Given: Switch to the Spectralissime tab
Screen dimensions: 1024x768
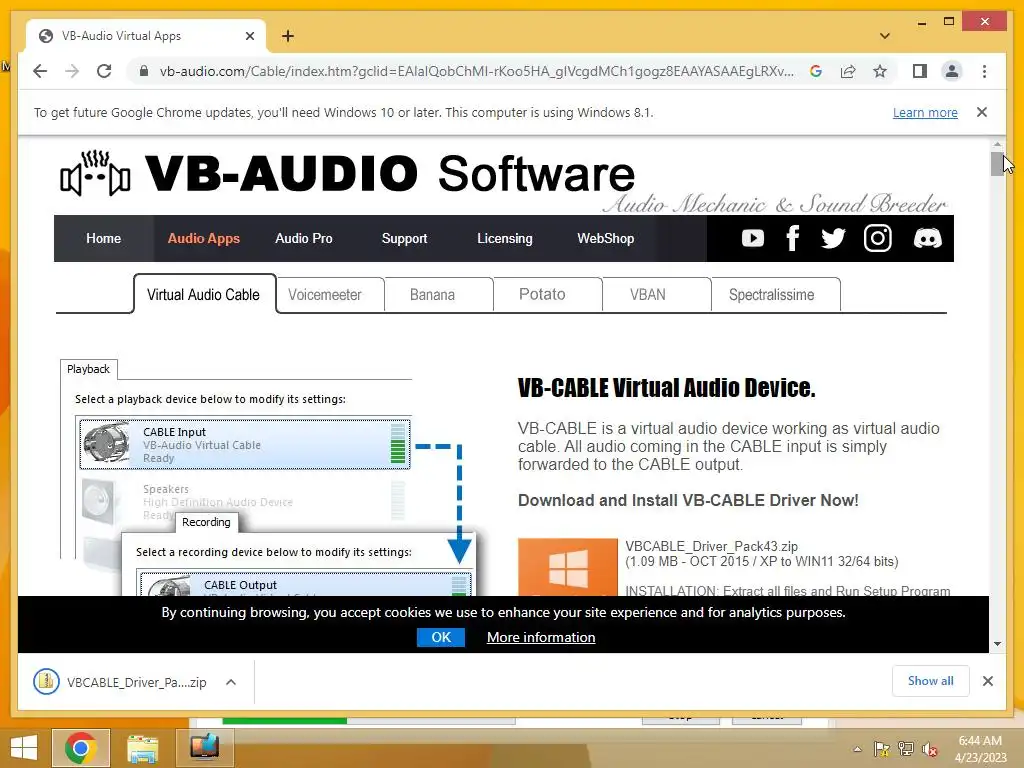Looking at the screenshot, I should (775, 295).
